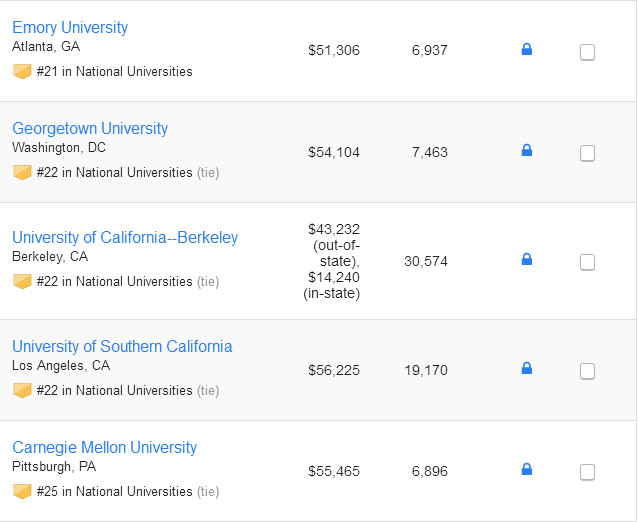Open the Georgetown University page link

90,128
